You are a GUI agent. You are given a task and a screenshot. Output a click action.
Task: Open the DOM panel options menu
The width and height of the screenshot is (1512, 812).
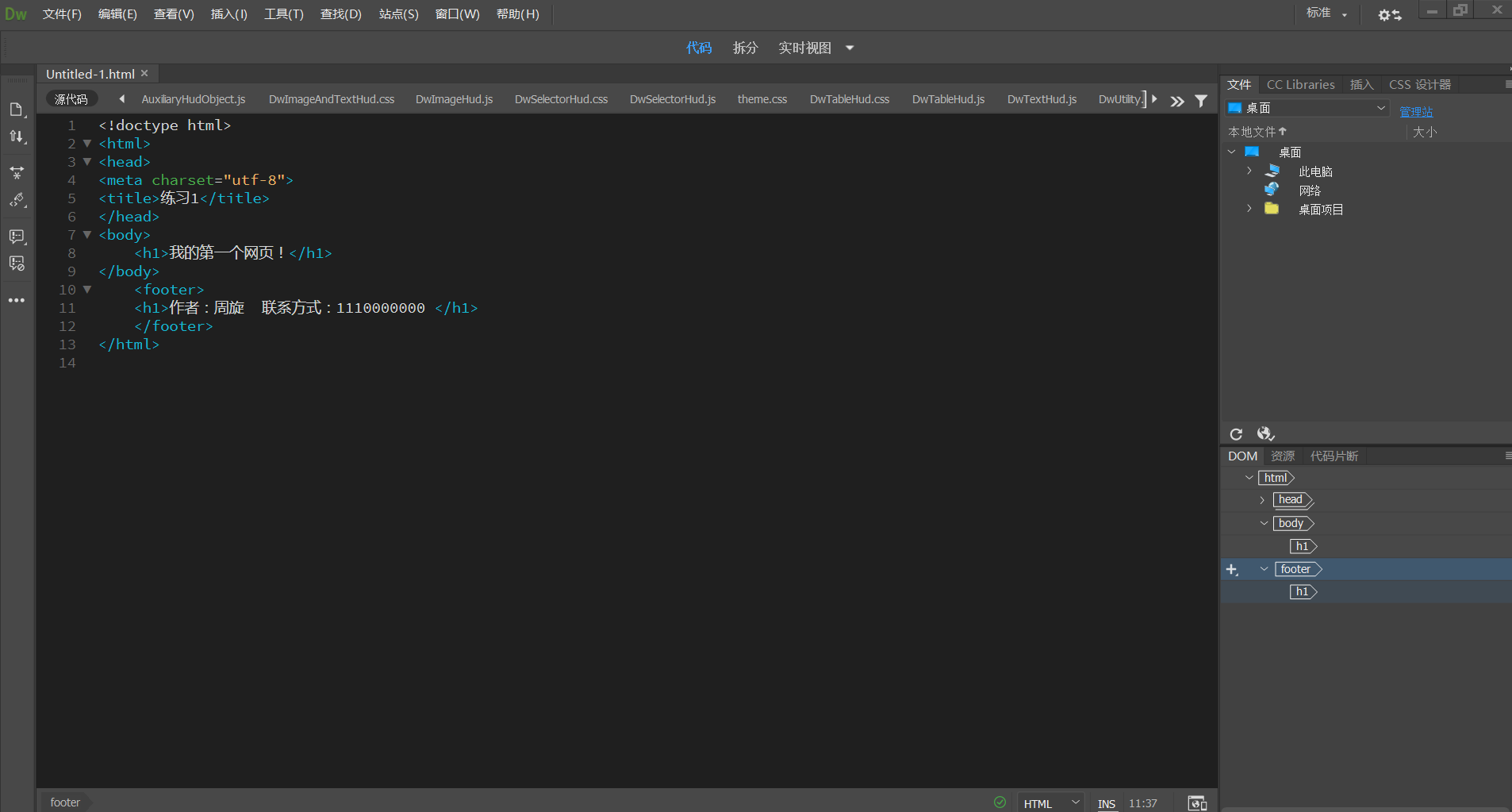[1507, 456]
